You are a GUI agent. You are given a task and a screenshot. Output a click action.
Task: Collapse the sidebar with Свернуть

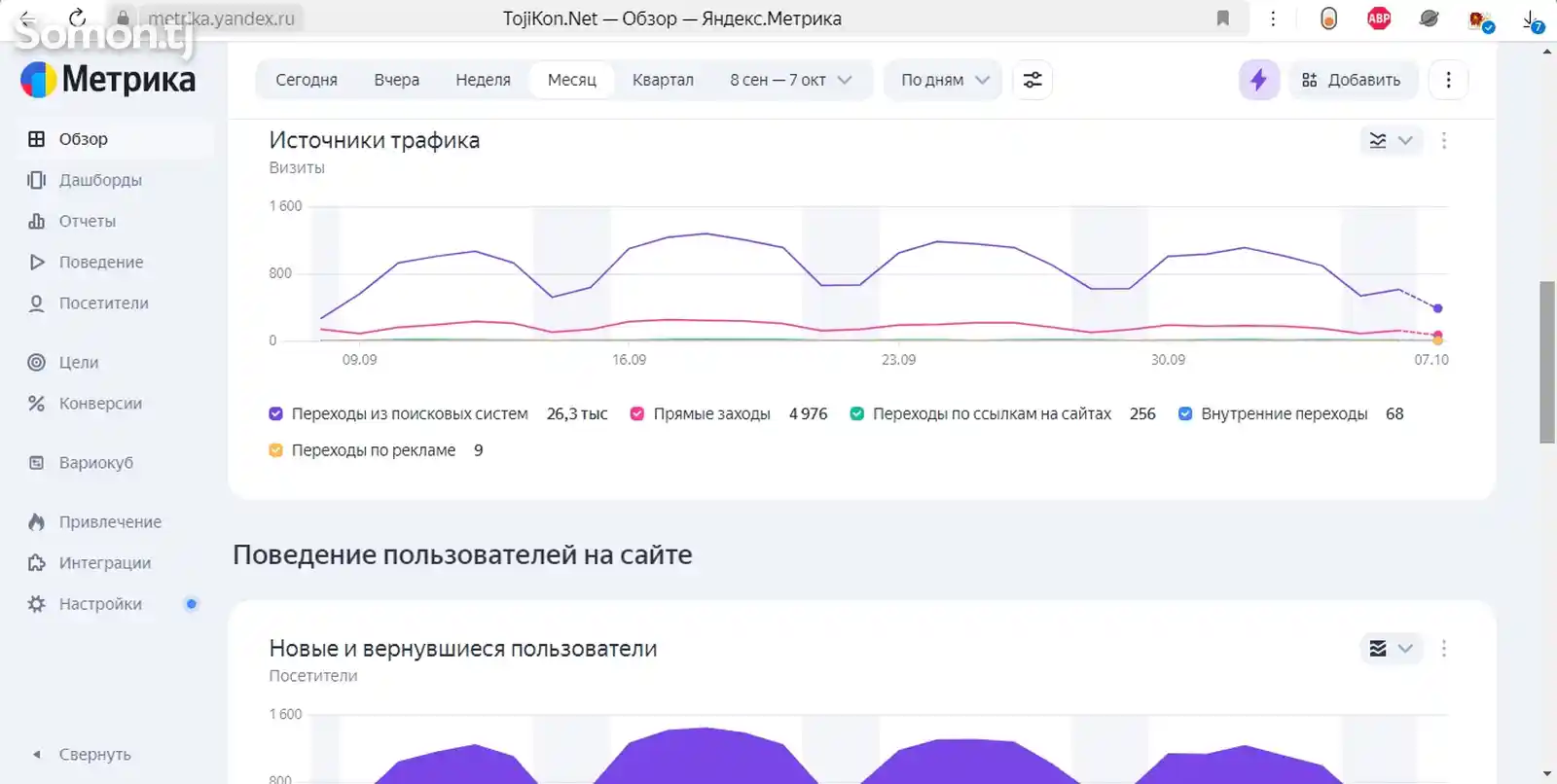click(x=82, y=754)
